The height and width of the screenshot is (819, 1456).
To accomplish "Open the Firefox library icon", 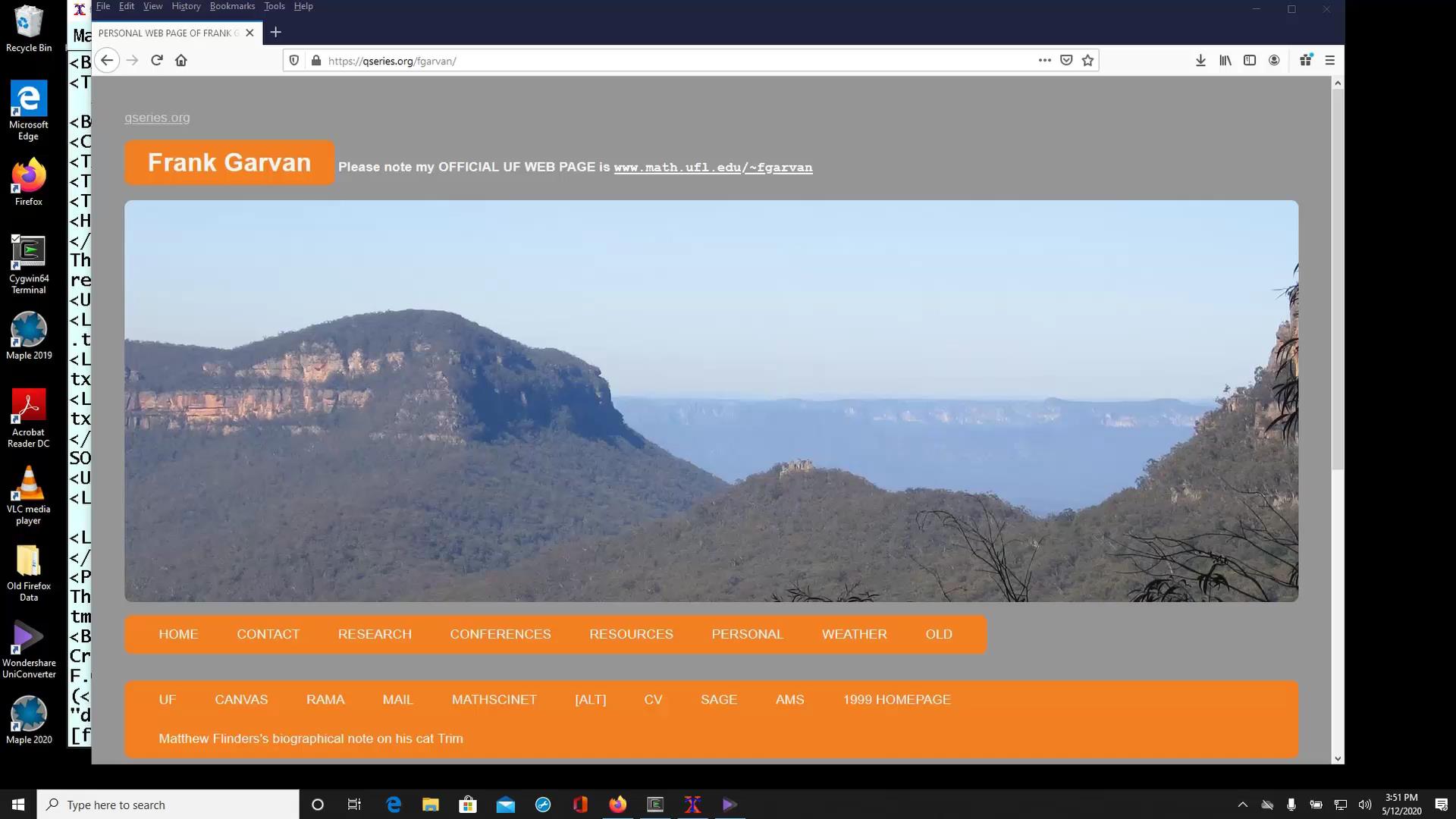I will click(x=1225, y=60).
